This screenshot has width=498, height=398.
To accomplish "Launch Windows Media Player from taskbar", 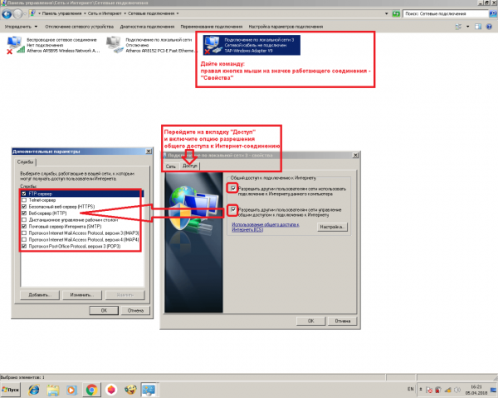I will coord(72,390).
